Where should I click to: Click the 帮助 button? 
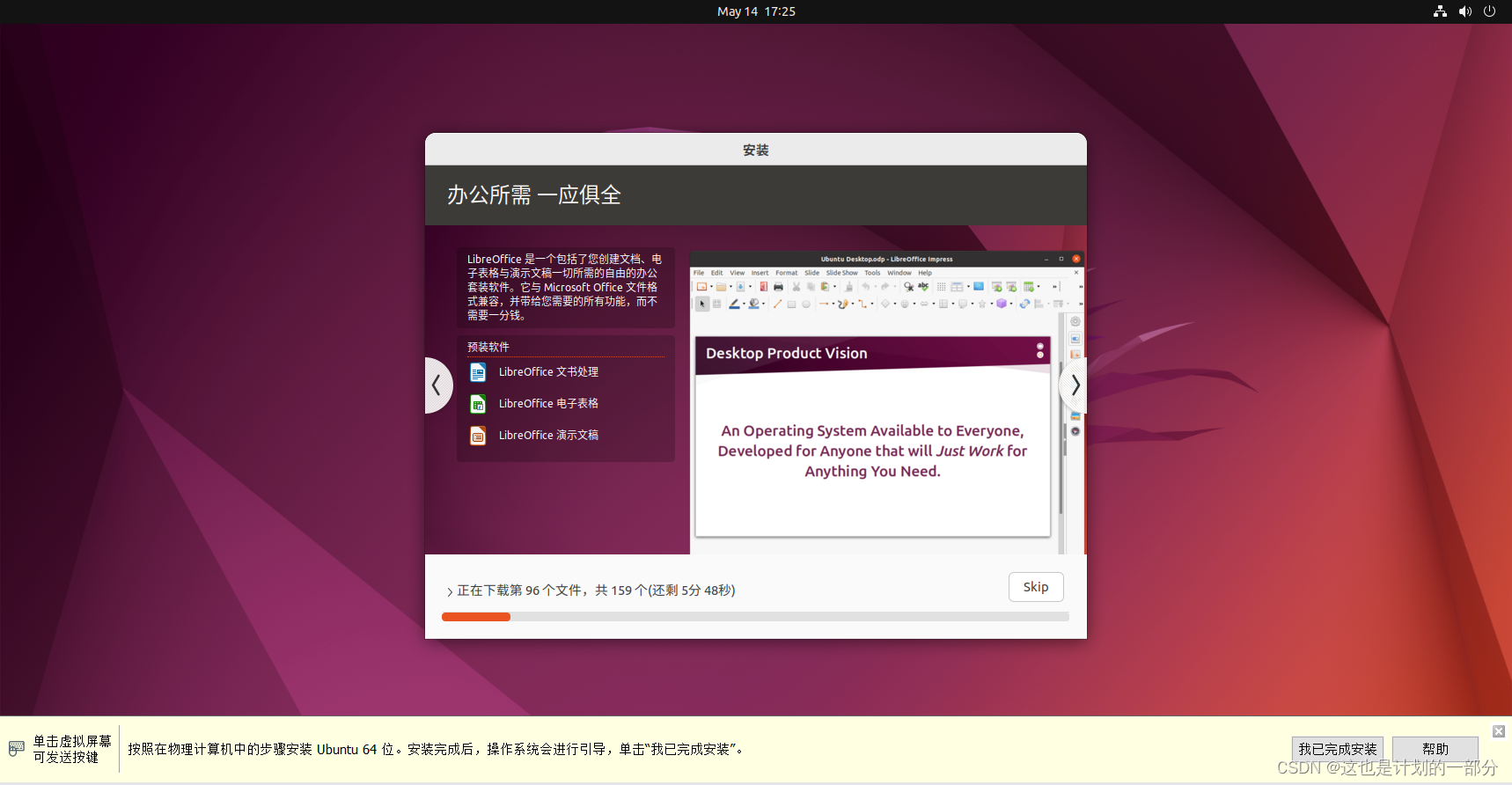[1435, 749]
